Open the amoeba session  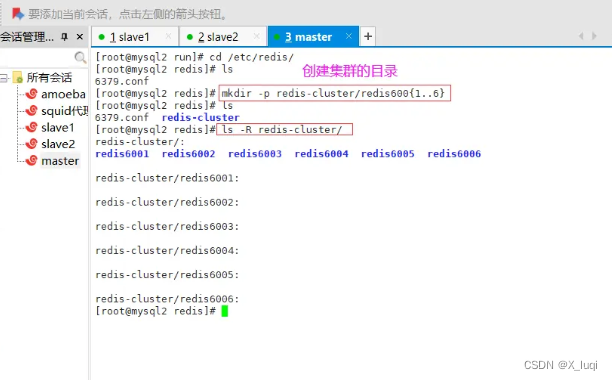63,94
